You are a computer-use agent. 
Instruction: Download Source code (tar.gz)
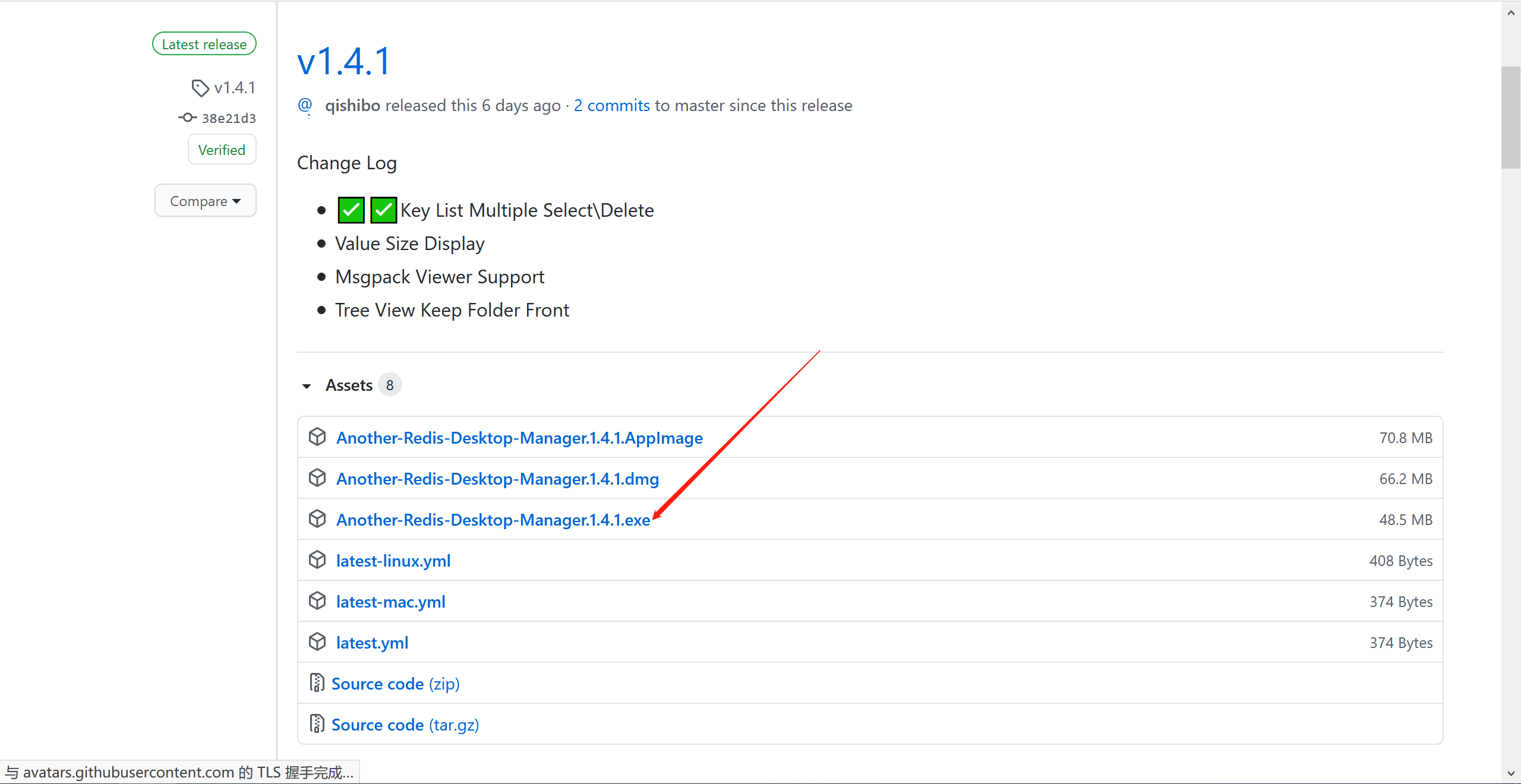click(405, 725)
